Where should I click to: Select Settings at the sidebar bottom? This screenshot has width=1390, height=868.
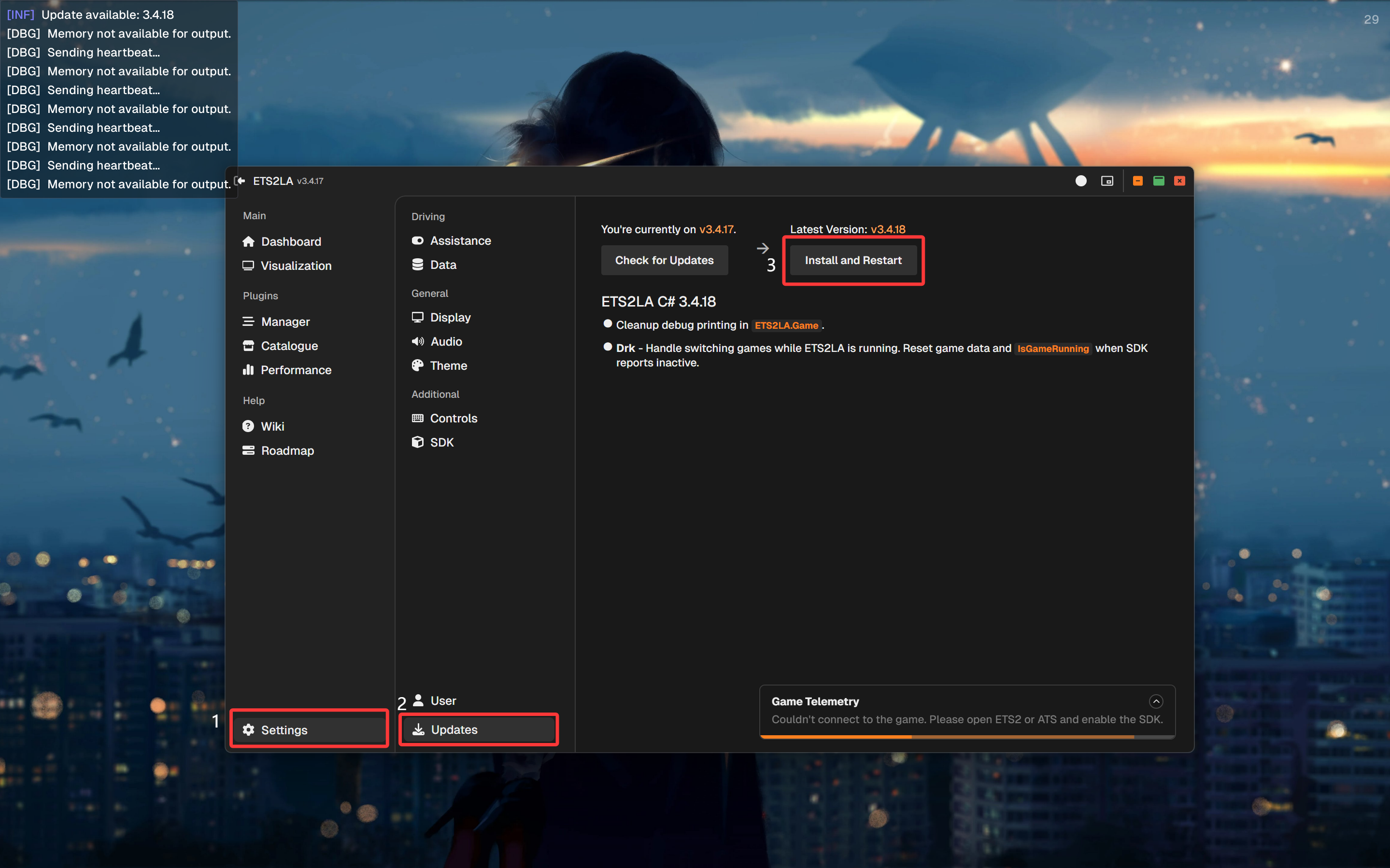(310, 729)
